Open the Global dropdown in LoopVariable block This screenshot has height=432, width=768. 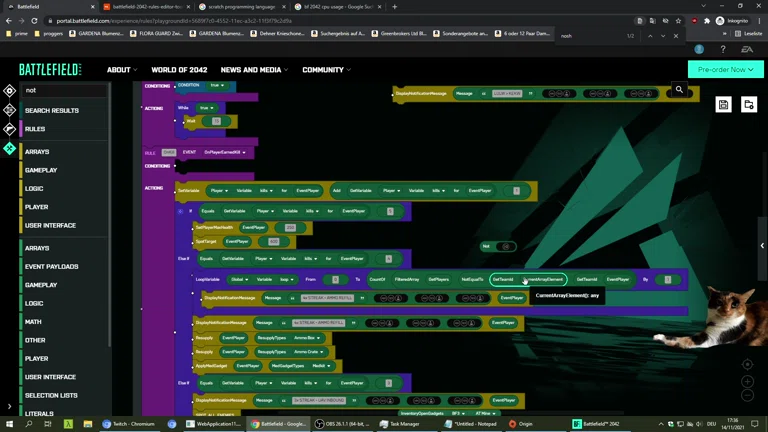[240, 279]
